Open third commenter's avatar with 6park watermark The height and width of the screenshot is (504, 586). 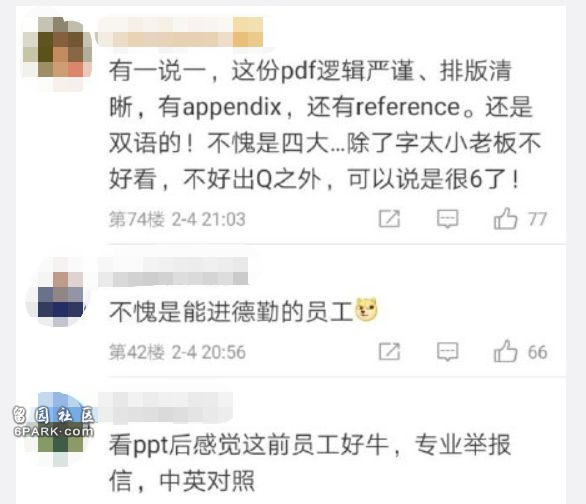56,426
